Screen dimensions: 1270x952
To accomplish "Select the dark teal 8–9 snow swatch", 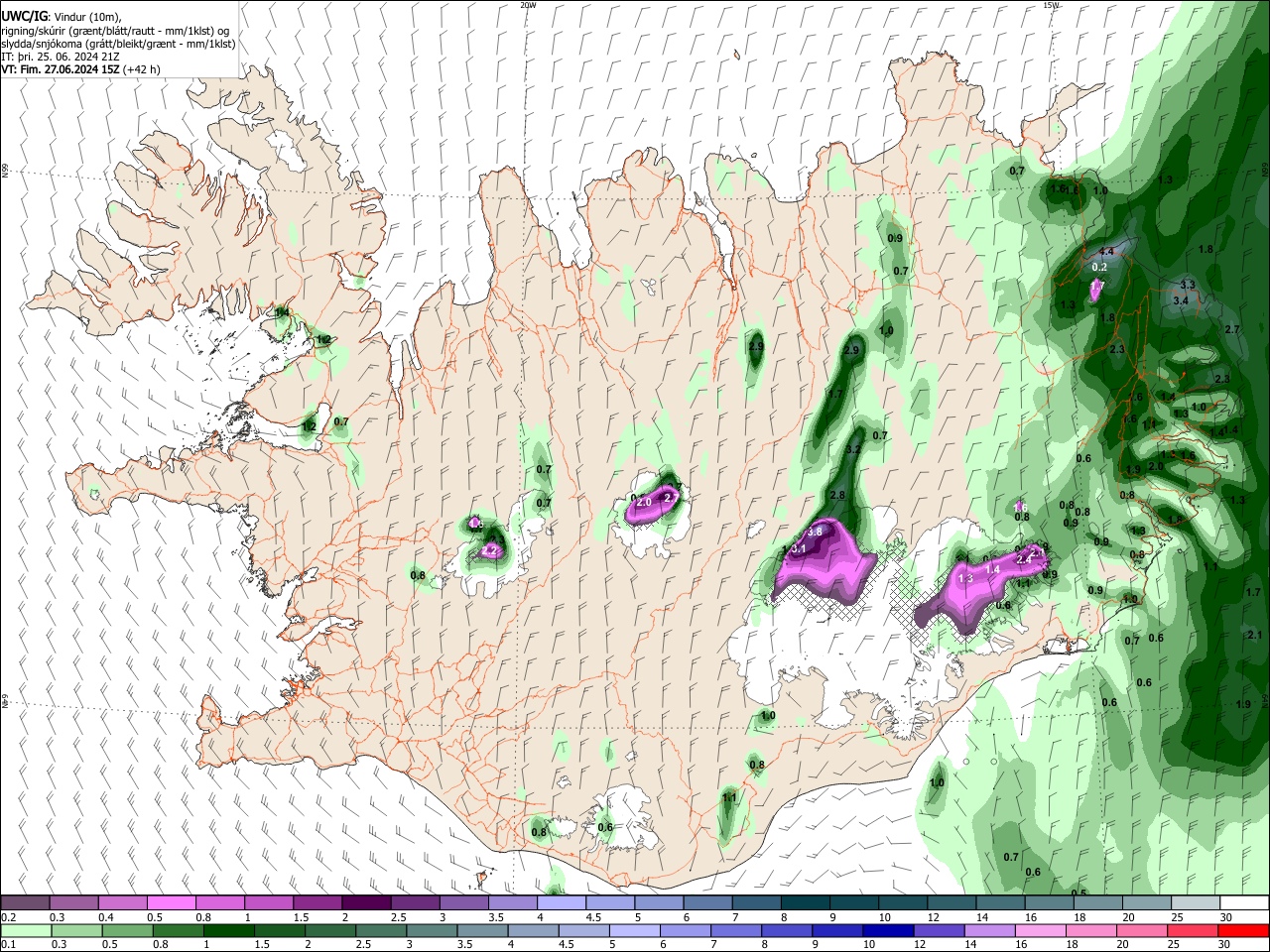I will pyautogui.click(x=806, y=902).
